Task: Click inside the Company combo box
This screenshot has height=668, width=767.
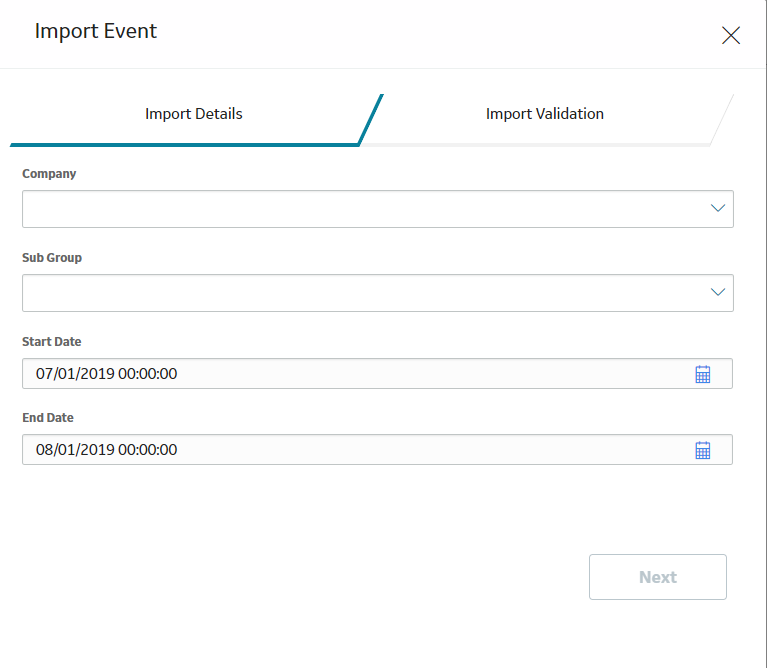Action: pyautogui.click(x=378, y=209)
